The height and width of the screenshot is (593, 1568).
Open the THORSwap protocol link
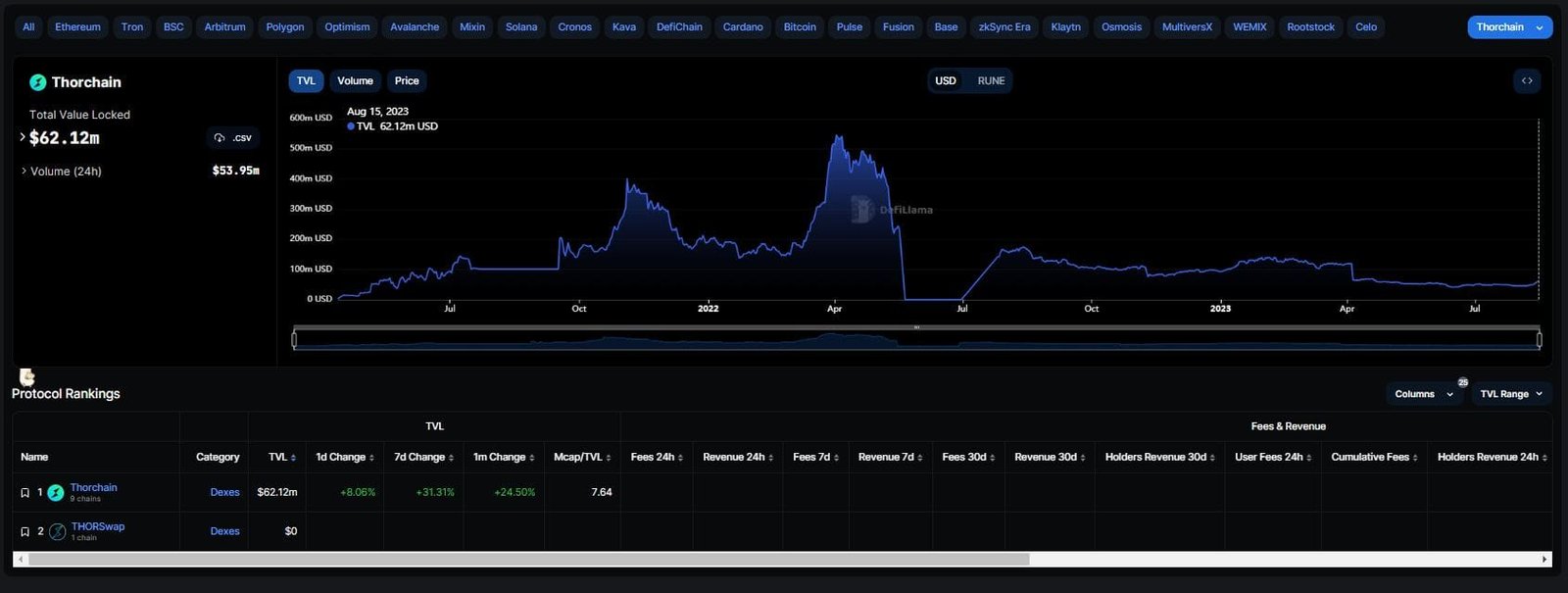pos(98,526)
